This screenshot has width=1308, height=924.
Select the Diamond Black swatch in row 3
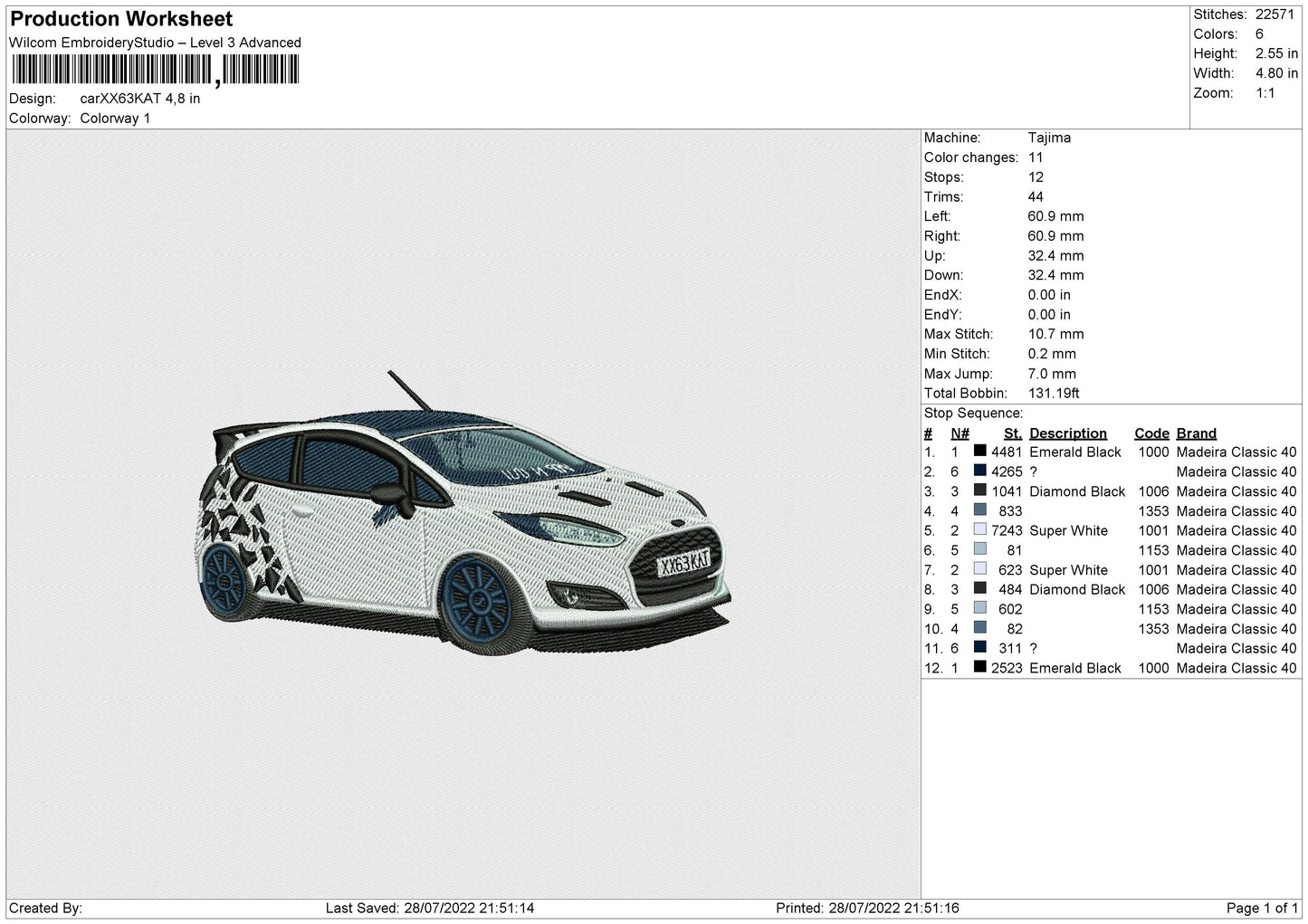coord(979,491)
